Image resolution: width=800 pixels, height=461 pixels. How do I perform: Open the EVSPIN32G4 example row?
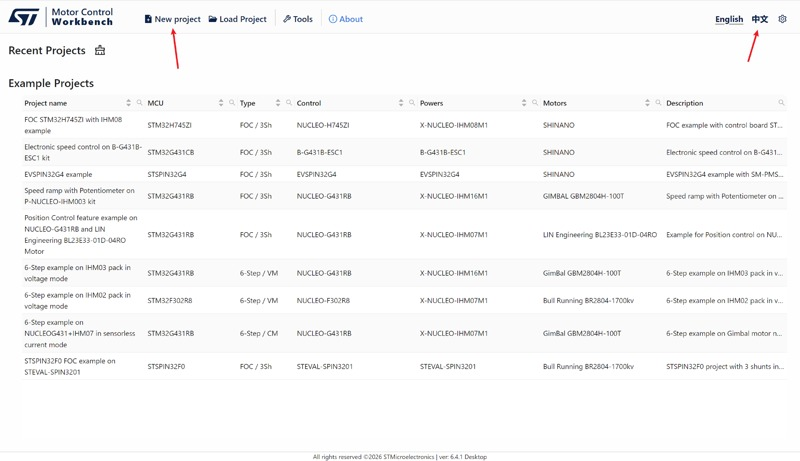tap(404, 174)
